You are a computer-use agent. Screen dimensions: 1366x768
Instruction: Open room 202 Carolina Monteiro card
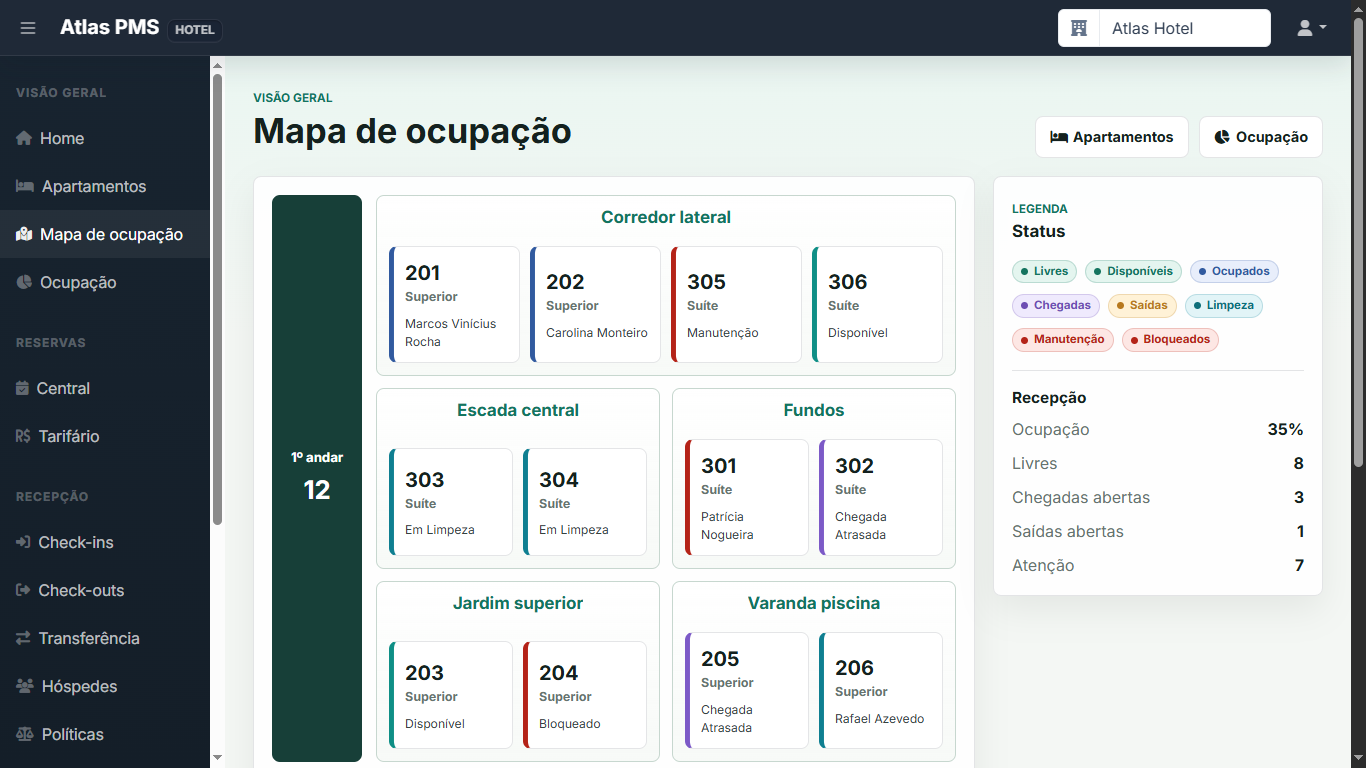click(595, 304)
